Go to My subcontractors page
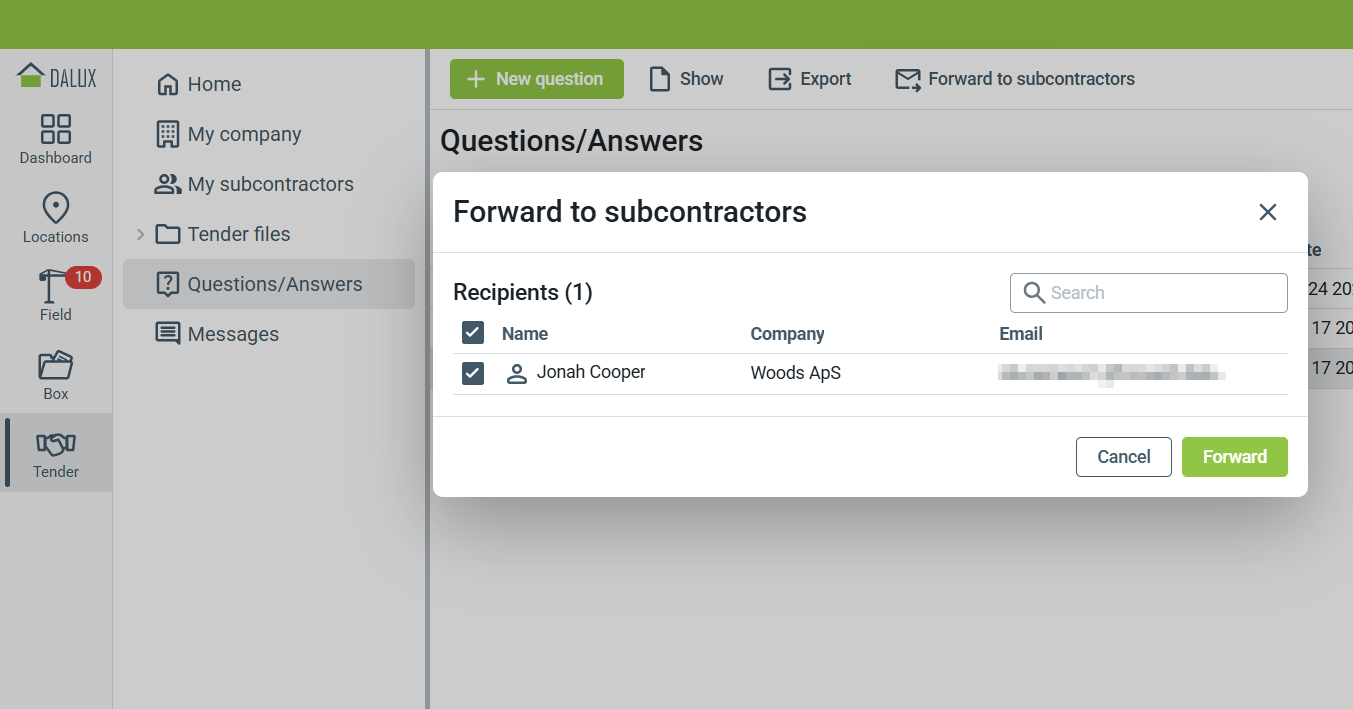The width and height of the screenshot is (1353, 709). 269,184
